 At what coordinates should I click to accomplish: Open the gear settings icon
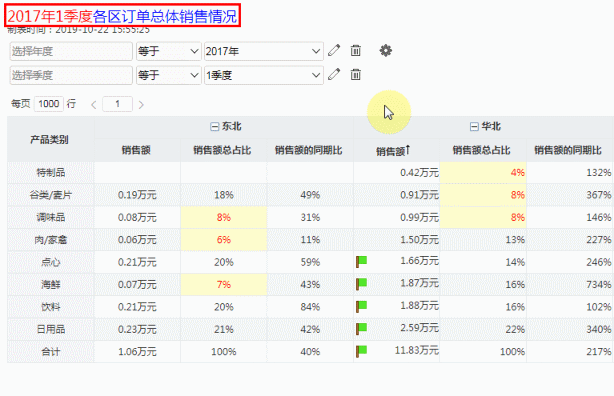[386, 51]
